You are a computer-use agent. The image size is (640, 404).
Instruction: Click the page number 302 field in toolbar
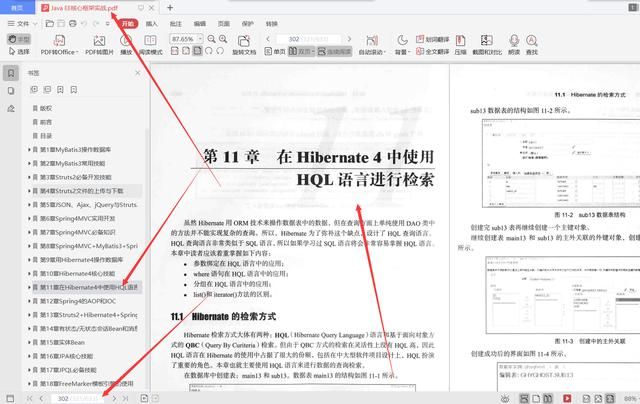pyautogui.click(x=309, y=39)
